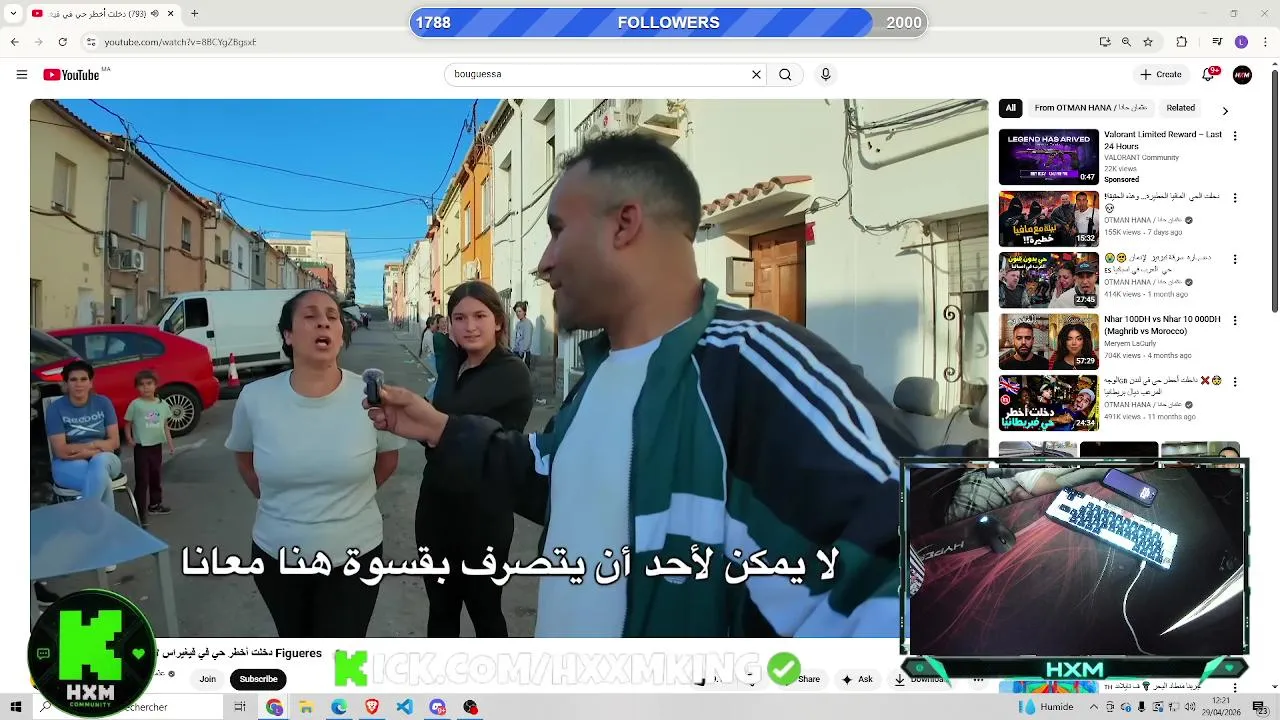Go forward in browser history
The width and height of the screenshot is (1280, 720).
click(38, 42)
